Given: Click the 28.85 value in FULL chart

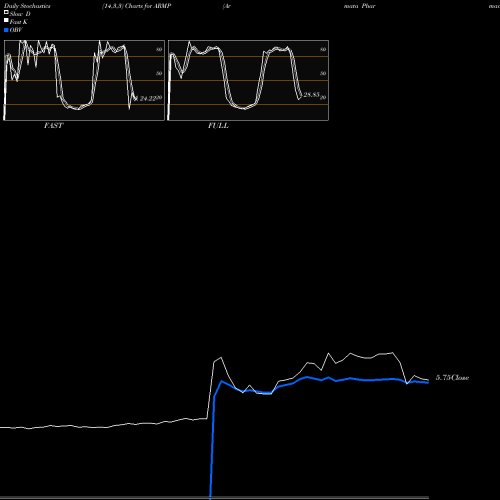Looking at the screenshot, I should [x=312, y=95].
